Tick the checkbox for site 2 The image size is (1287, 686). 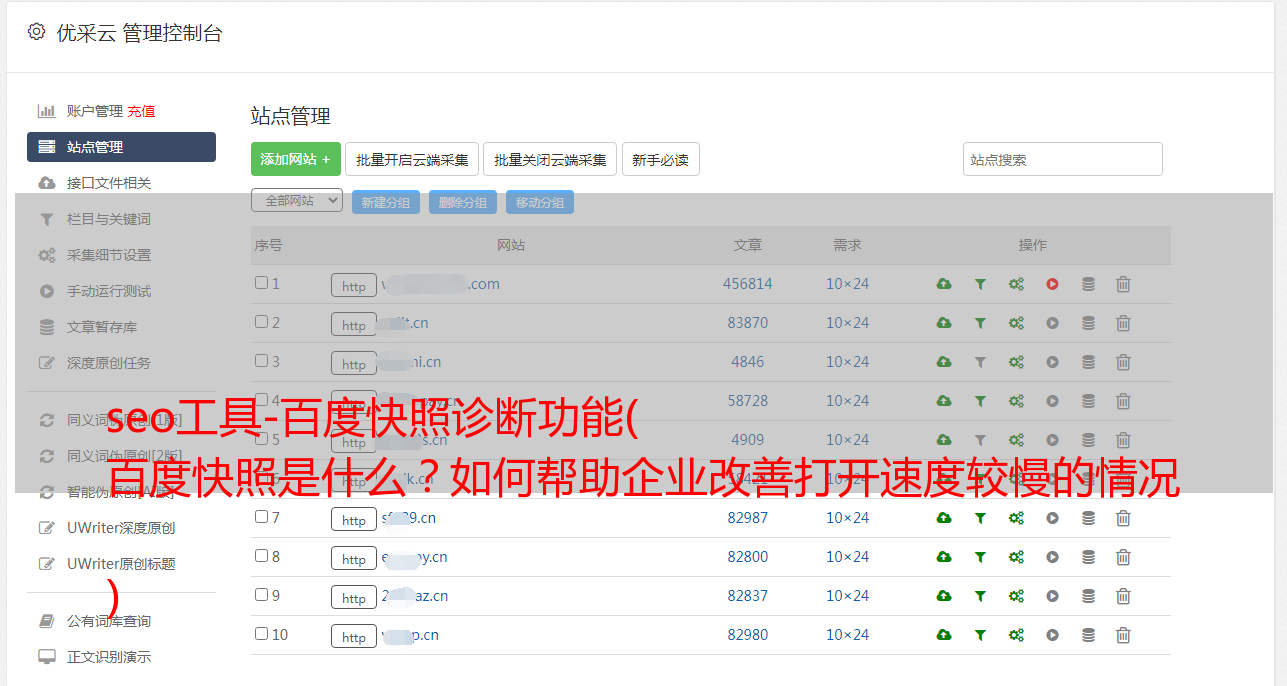click(261, 322)
